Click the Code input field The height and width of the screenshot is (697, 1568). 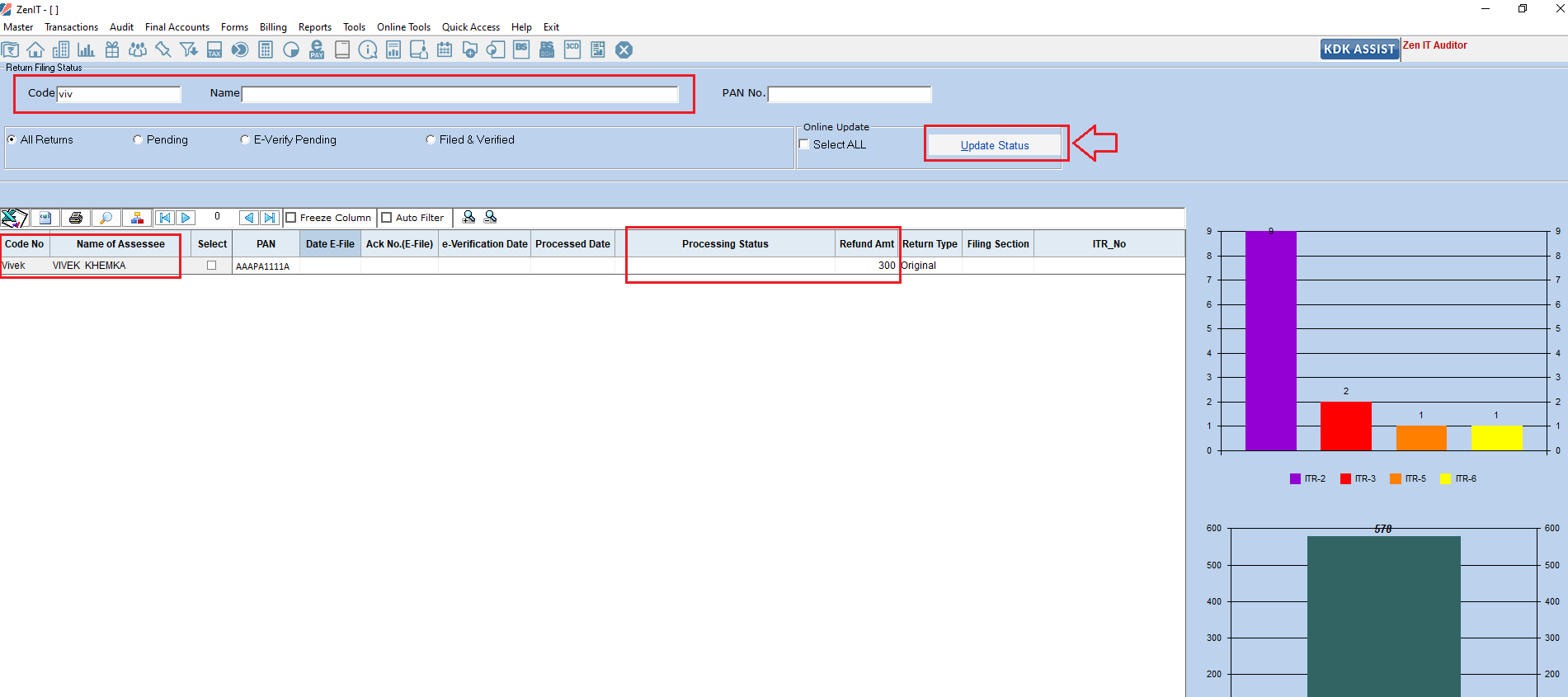(x=119, y=94)
